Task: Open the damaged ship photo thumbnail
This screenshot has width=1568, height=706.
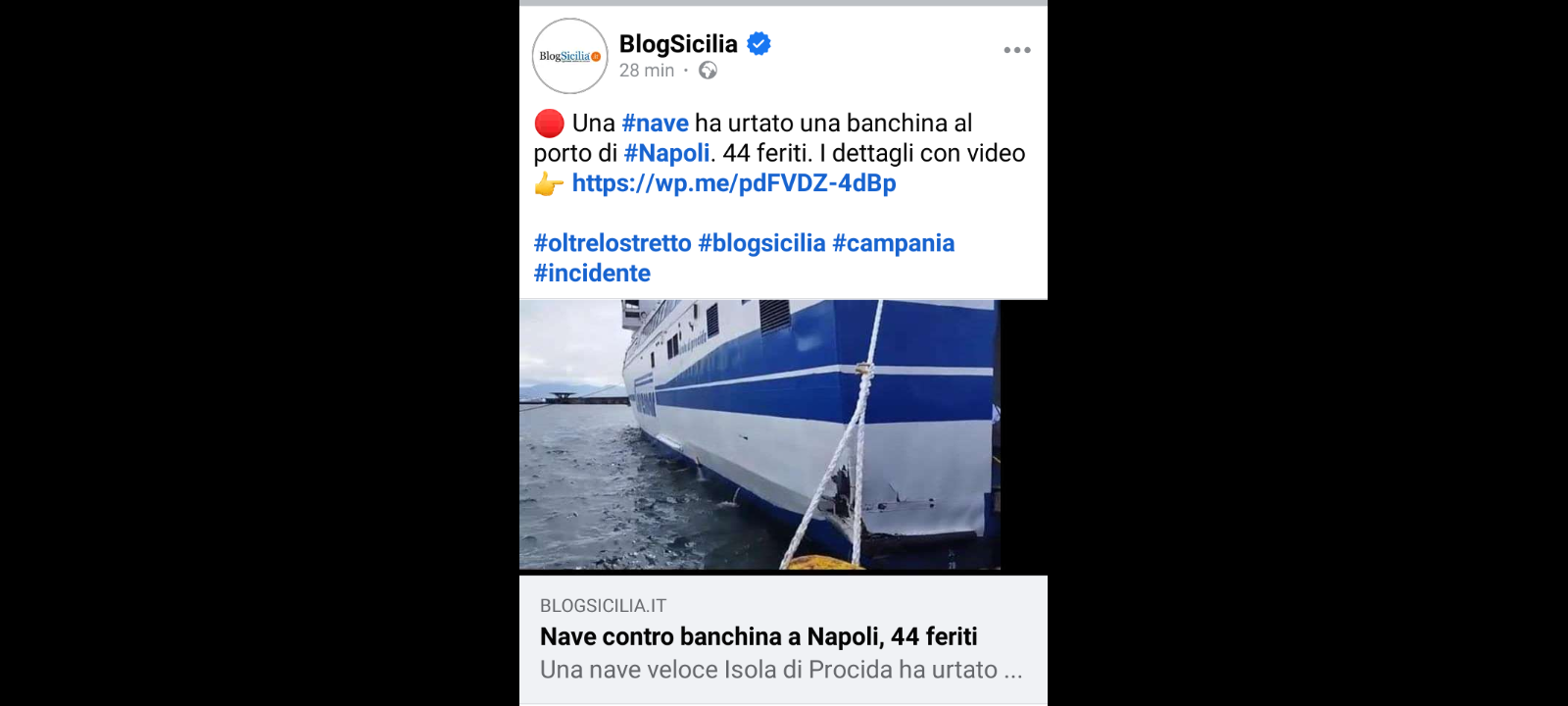Action: [x=759, y=434]
